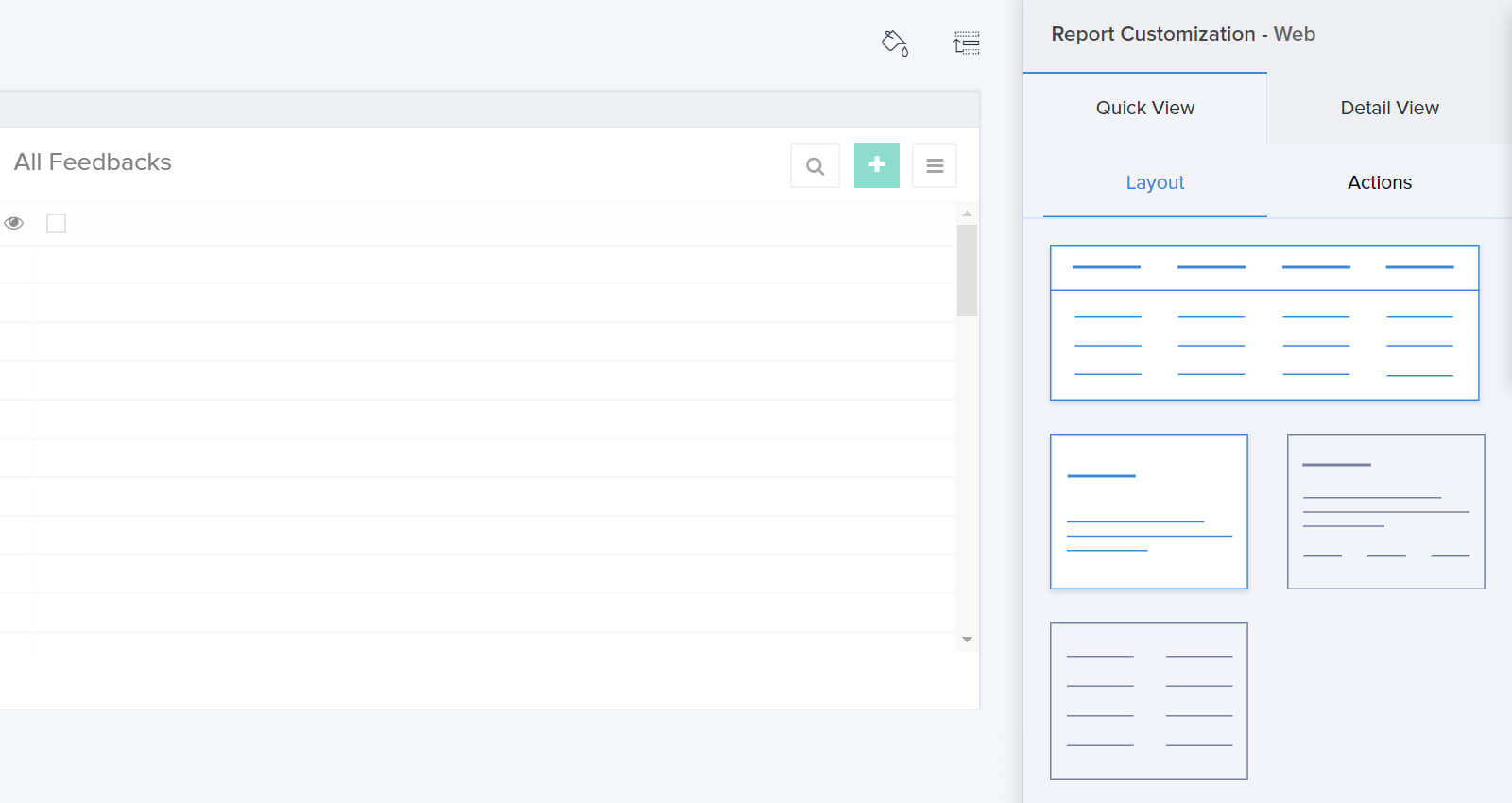Viewport: 1512px width, 803px height.
Task: Open the Layout sub-tab
Action: [x=1155, y=182]
